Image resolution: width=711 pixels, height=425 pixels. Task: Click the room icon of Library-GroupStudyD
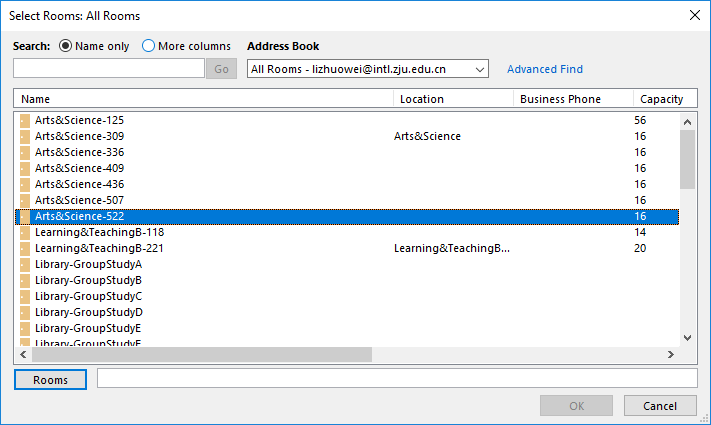[25, 312]
